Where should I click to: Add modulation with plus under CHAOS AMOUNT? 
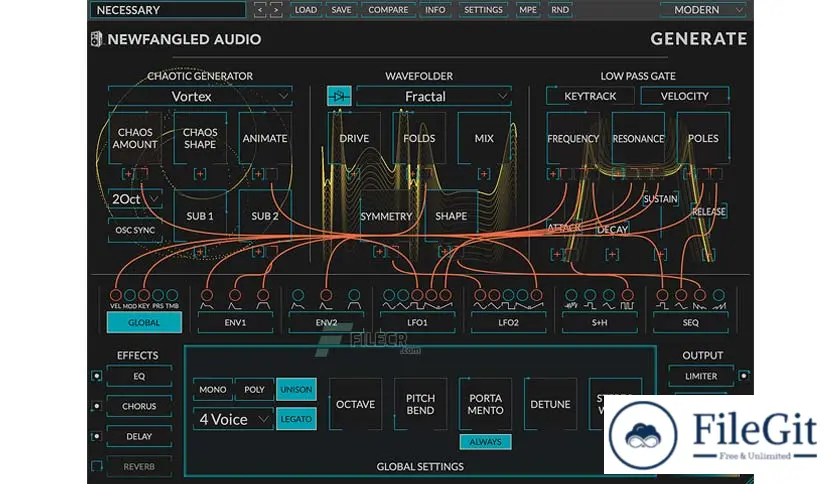(127, 174)
